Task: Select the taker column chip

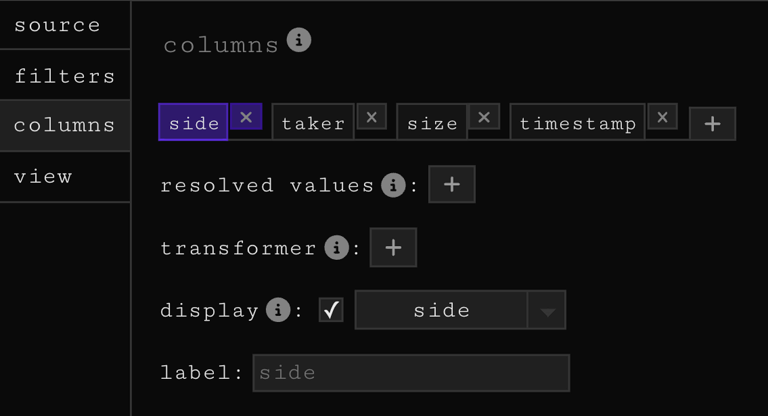Action: tap(313, 123)
